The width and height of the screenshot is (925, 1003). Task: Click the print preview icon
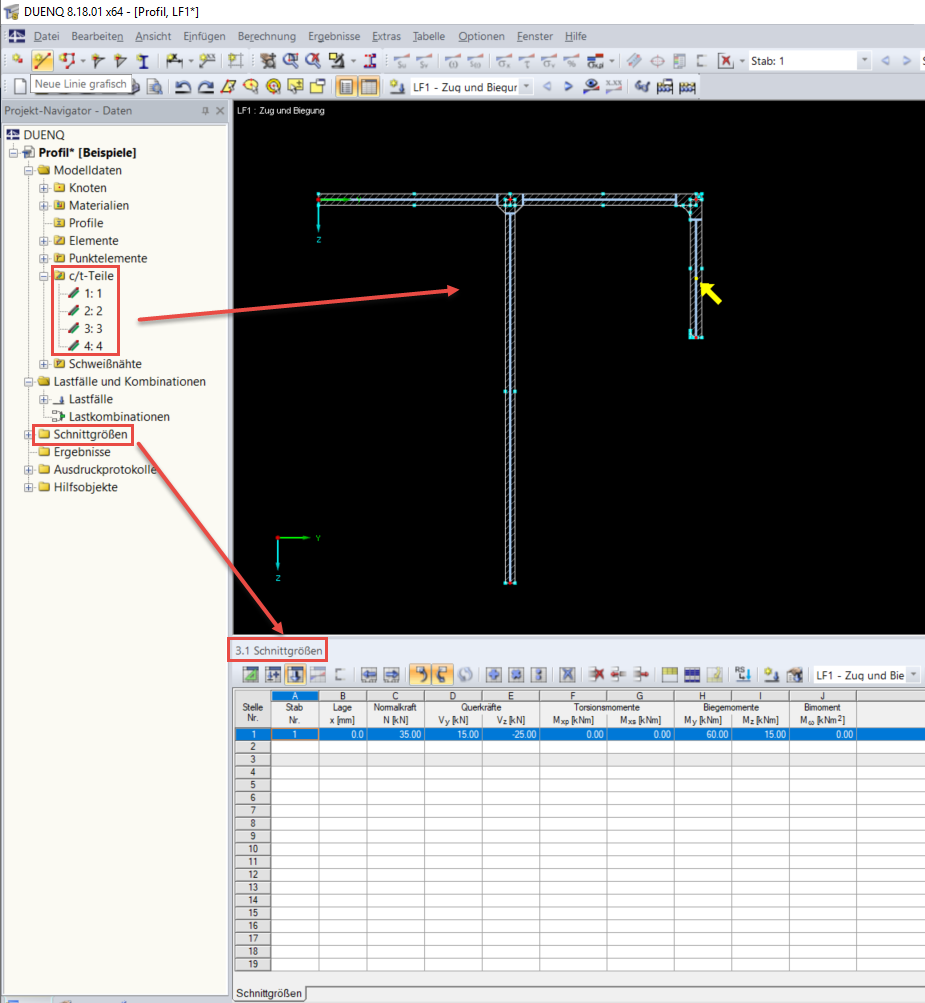[154, 86]
